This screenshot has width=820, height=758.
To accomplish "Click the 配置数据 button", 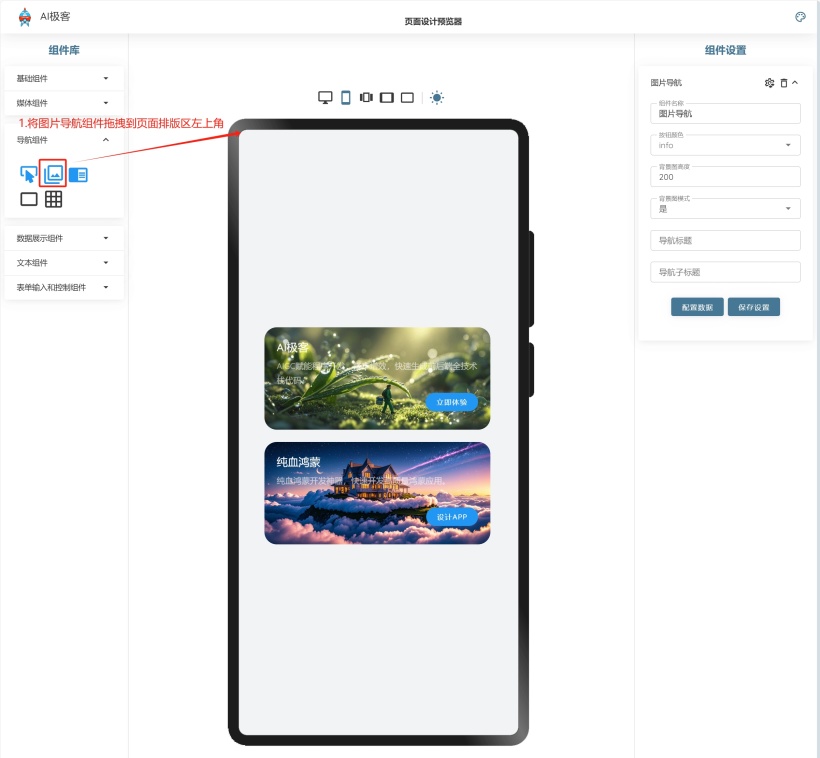I will (x=697, y=307).
